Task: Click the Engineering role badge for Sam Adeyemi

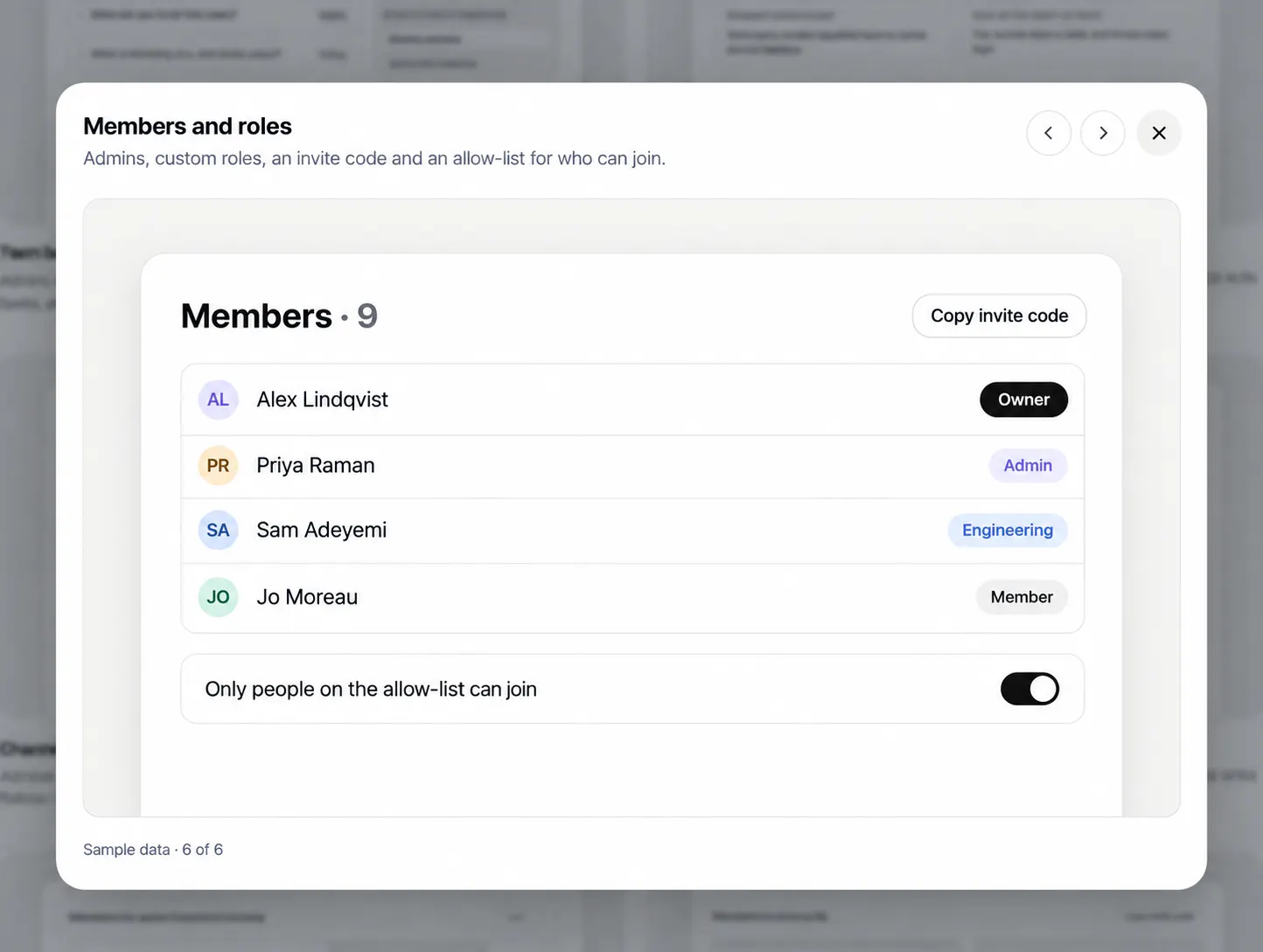Action: (x=1008, y=531)
